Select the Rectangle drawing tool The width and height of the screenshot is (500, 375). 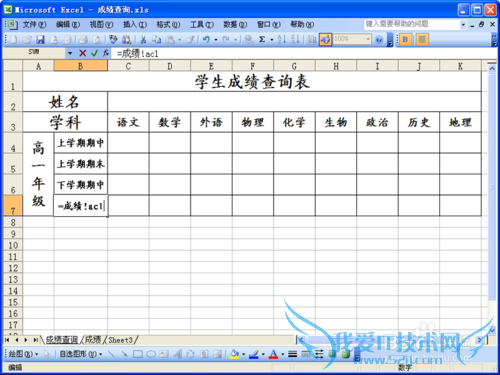click(138, 354)
